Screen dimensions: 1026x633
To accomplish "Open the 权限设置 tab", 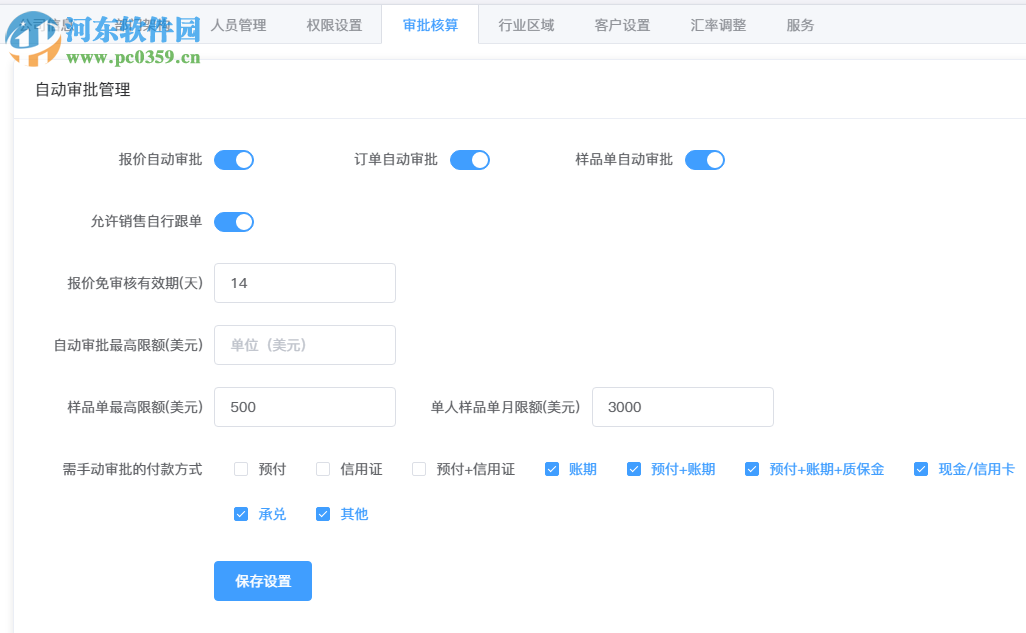I will coord(335,25).
